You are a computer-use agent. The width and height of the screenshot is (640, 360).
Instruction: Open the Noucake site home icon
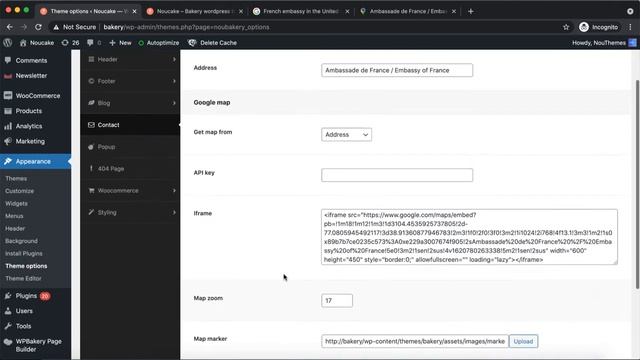[23, 42]
